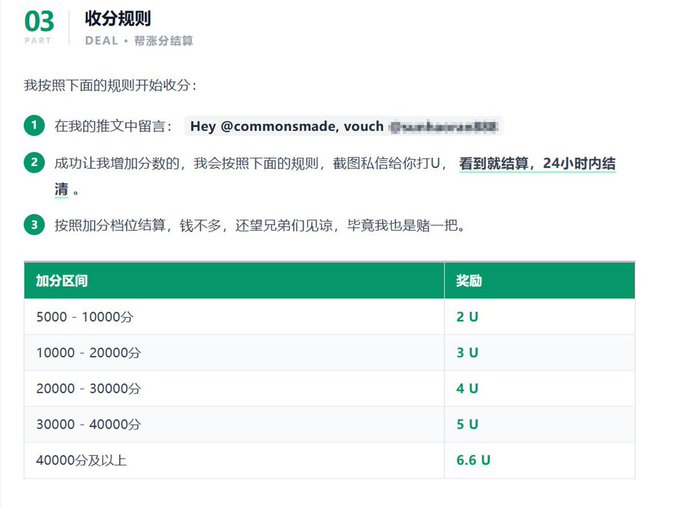
Task: Click the green step 2 circle badge
Action: point(34,163)
